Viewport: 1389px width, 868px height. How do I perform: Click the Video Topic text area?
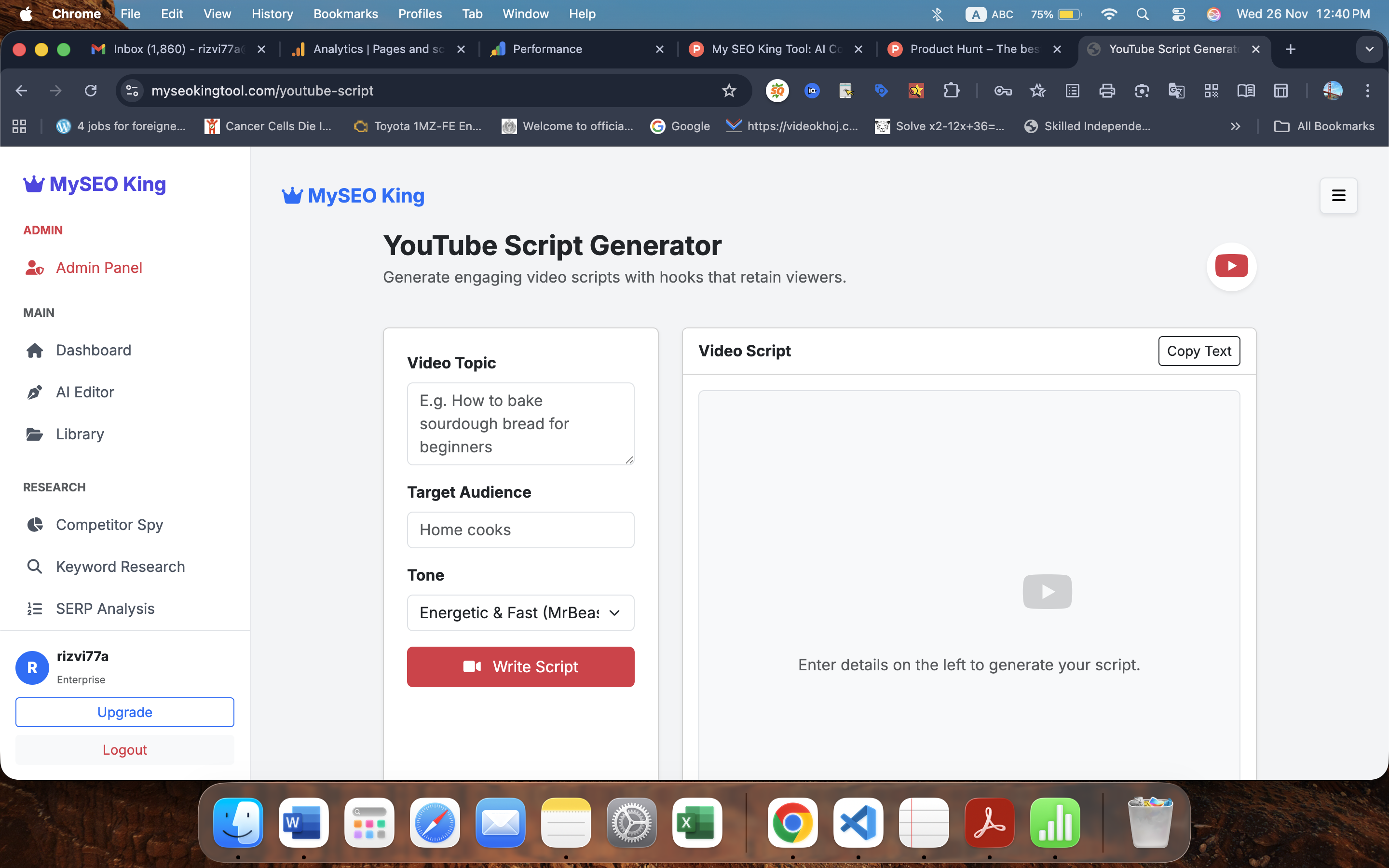click(520, 424)
